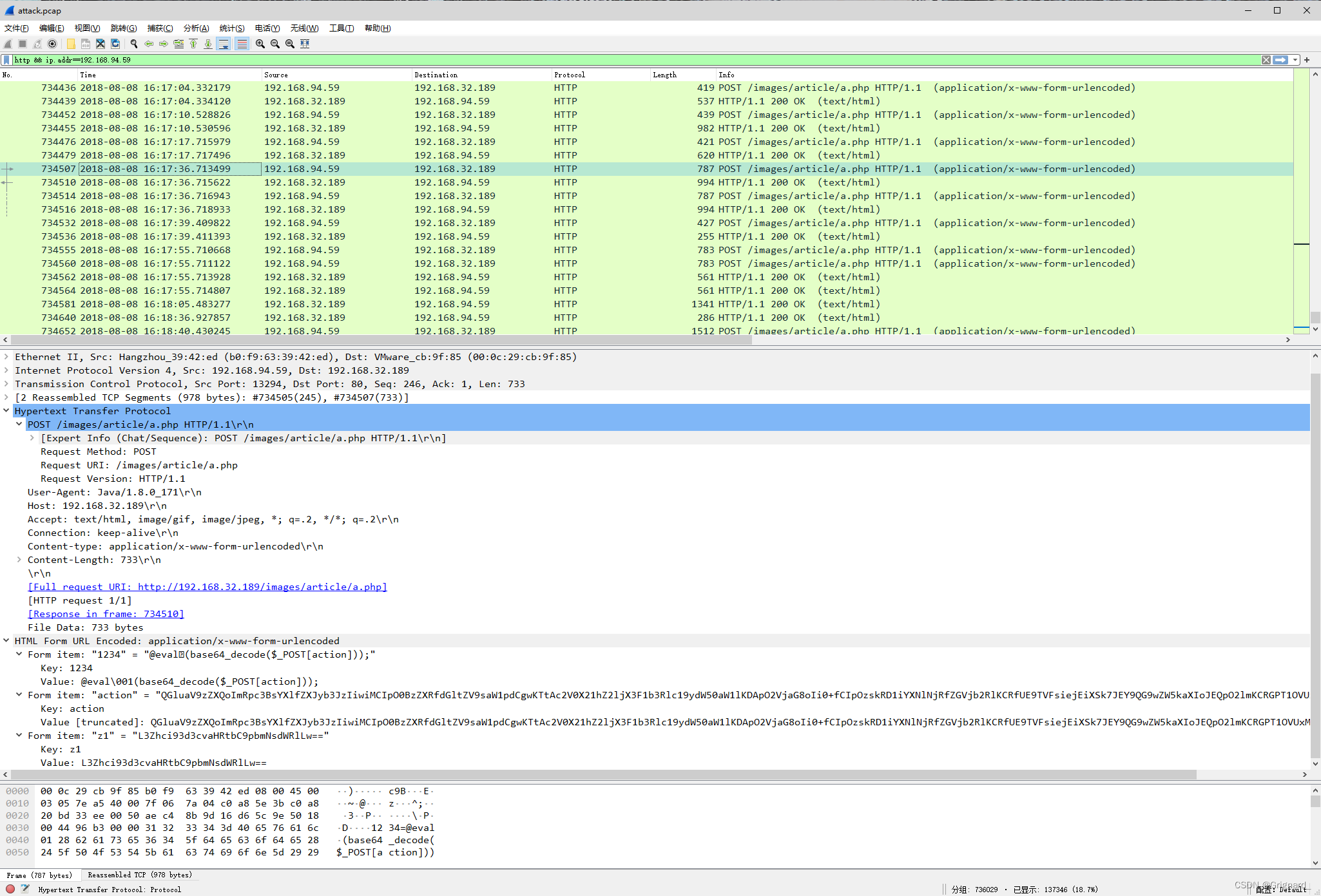Expand the Content-Length: 733 field
This screenshot has height=896, width=1321.
(x=19, y=560)
